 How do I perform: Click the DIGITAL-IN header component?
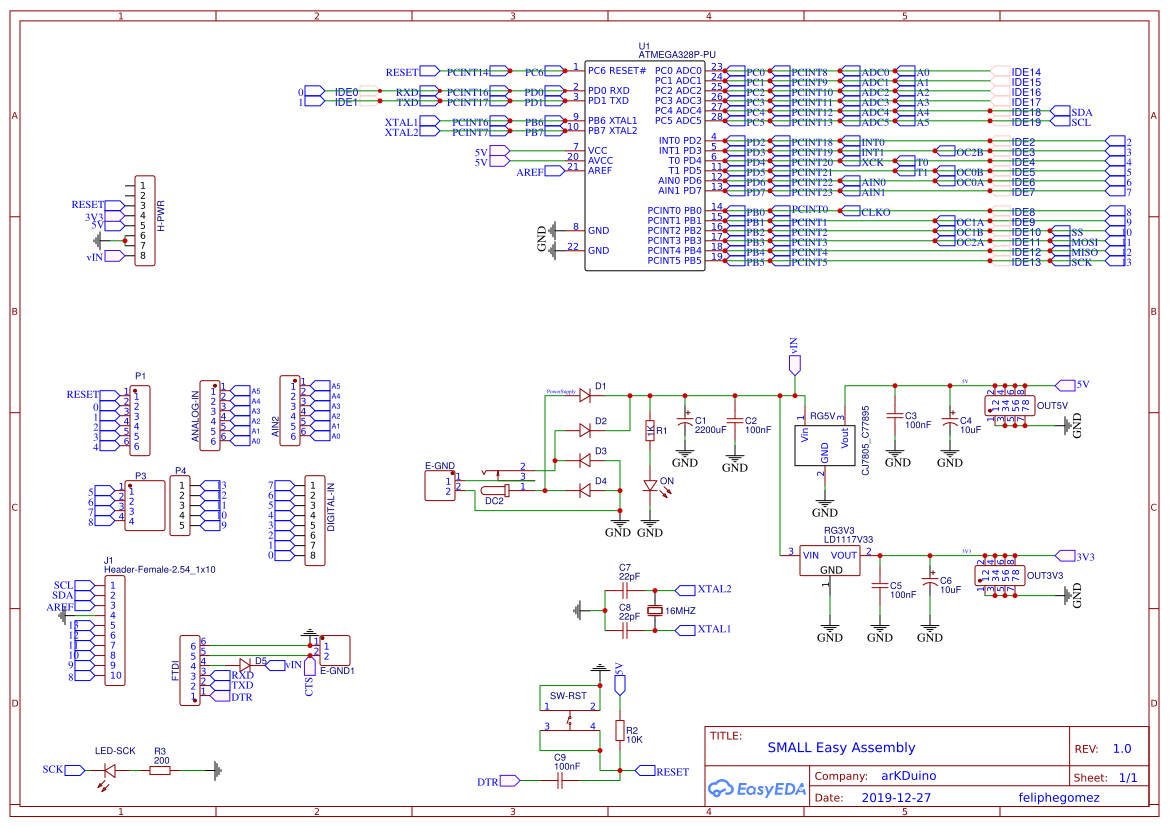click(314, 520)
